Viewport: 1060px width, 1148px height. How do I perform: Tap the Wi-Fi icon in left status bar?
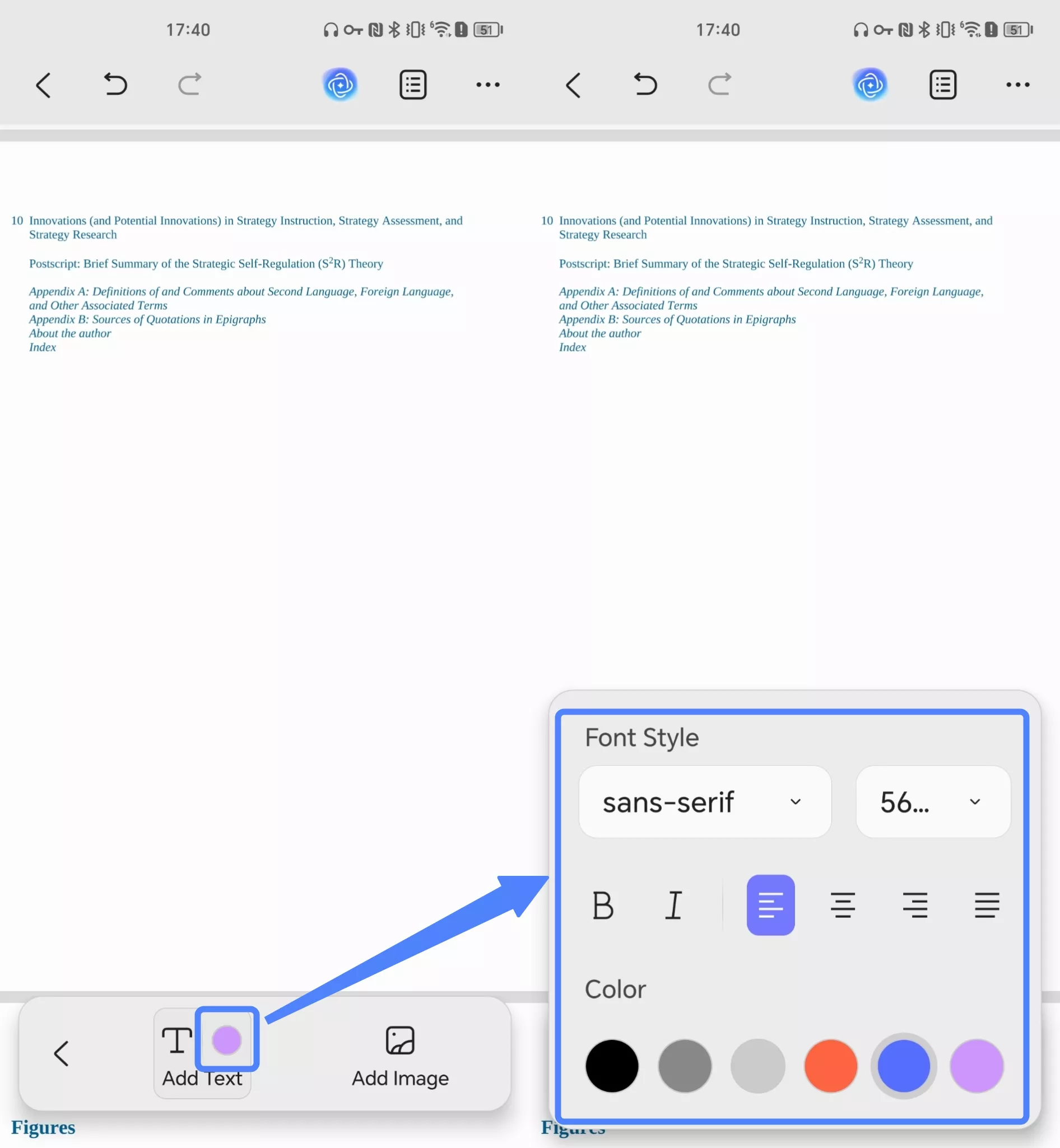(x=440, y=29)
